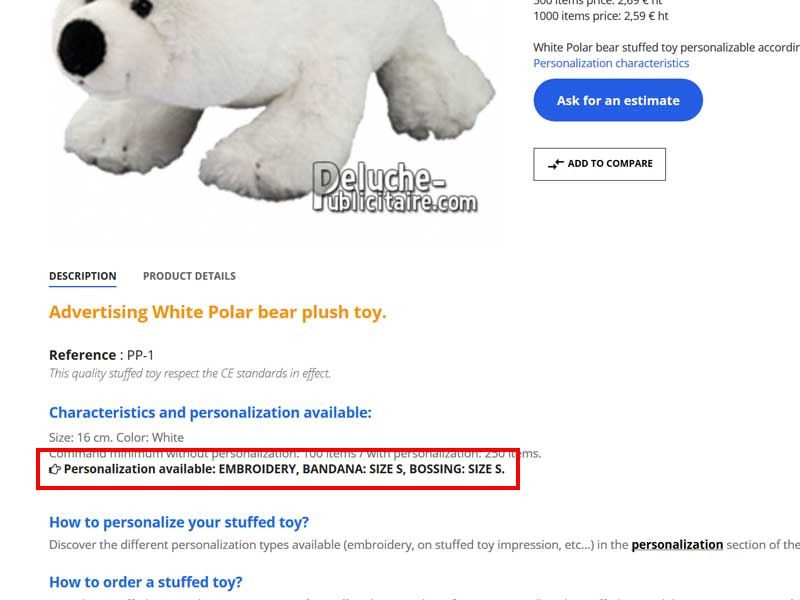
Task: Click the White Polar bear stuffed toy description sentence
Action: click(x=666, y=47)
